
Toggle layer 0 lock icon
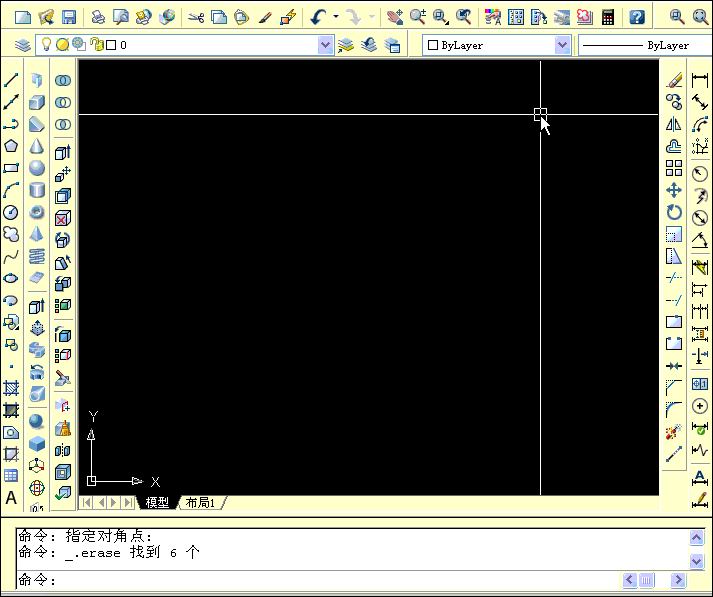click(x=96, y=44)
